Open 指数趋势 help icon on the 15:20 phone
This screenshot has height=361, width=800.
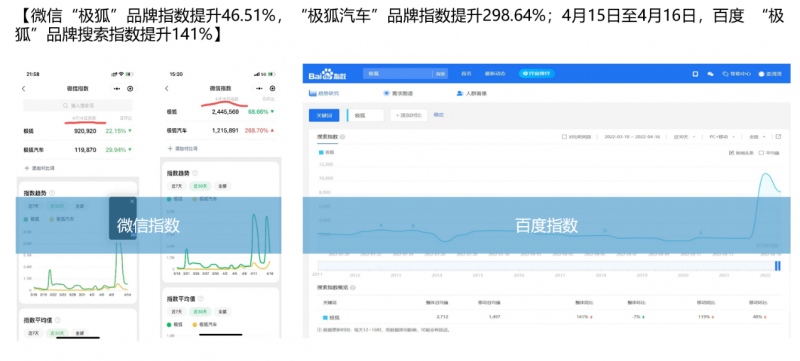[195, 174]
